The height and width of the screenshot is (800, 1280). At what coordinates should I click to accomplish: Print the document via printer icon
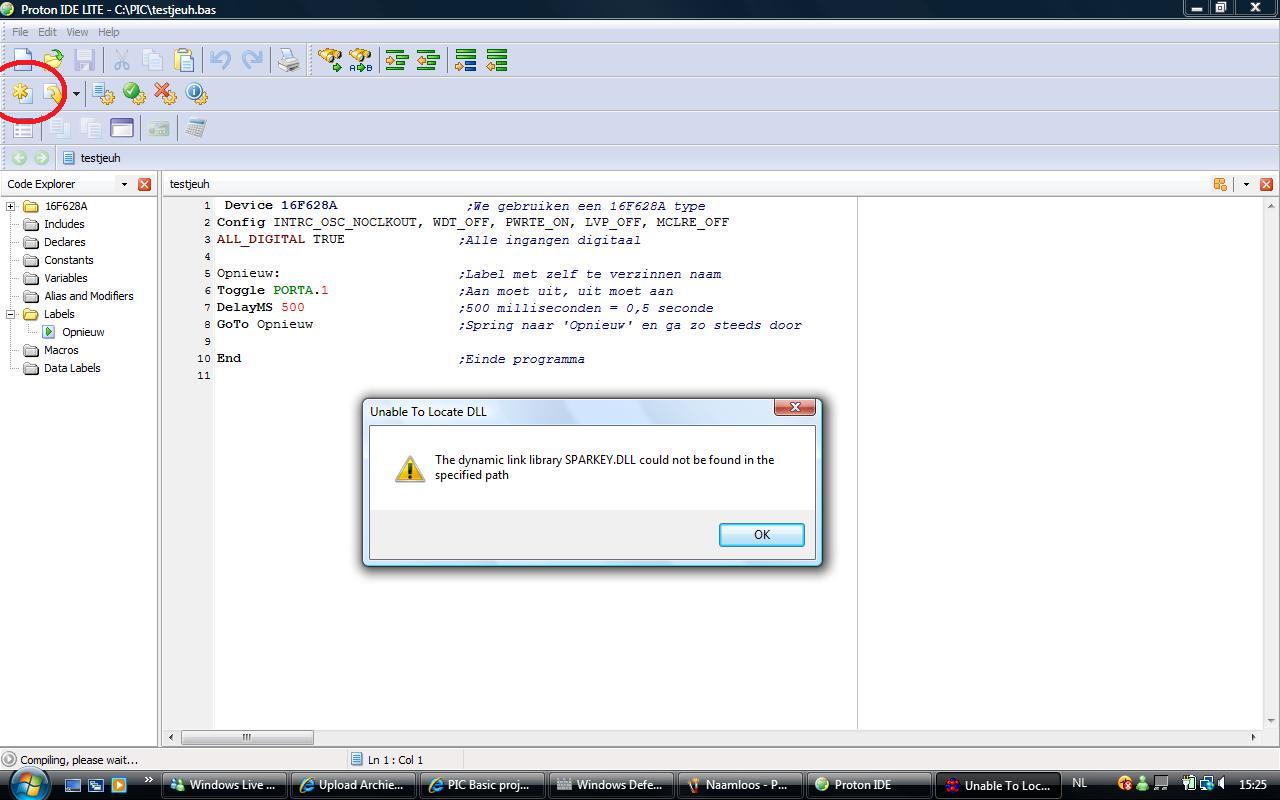pyautogui.click(x=289, y=61)
